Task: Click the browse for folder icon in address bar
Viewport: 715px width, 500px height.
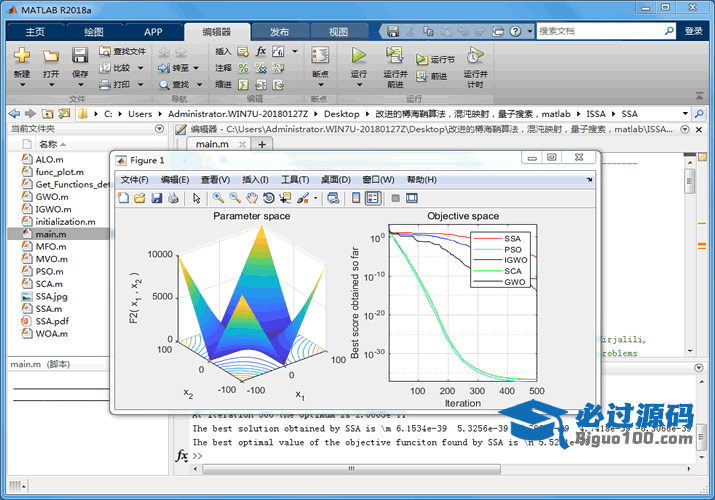Action: point(64,113)
